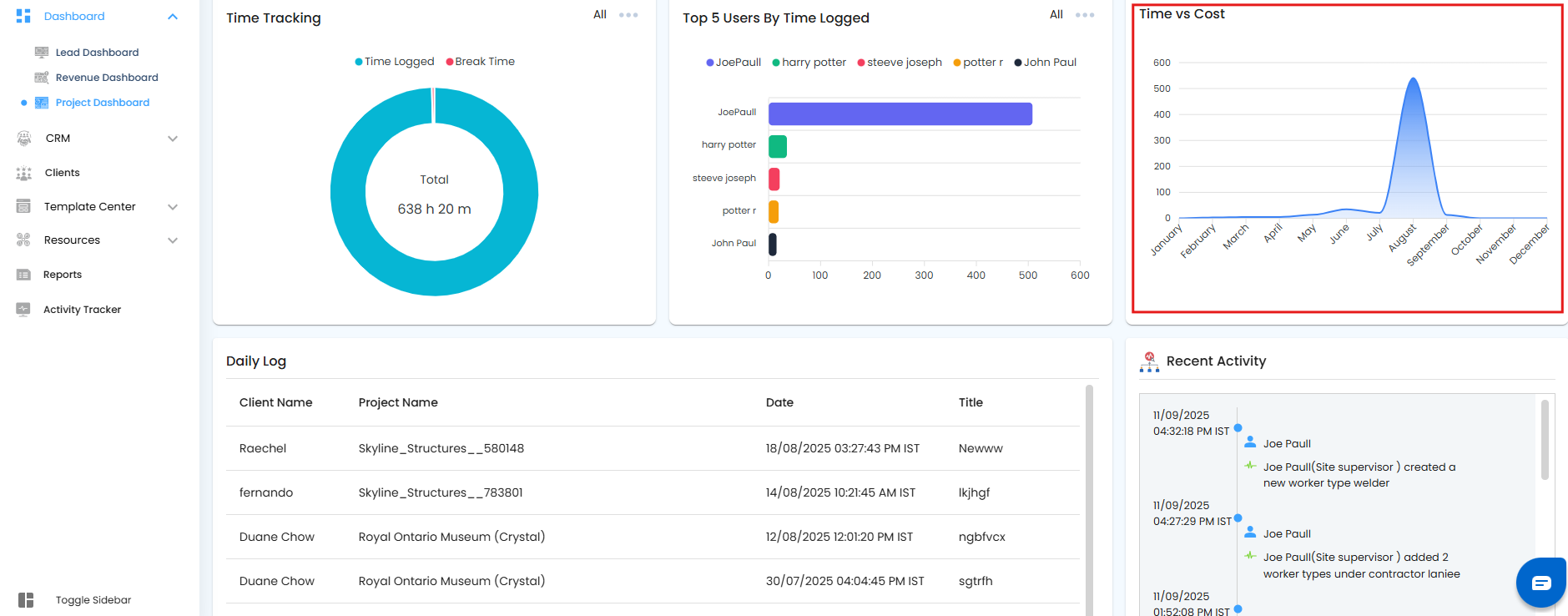
Task: Click the red steeve joseph bar
Action: [x=774, y=179]
